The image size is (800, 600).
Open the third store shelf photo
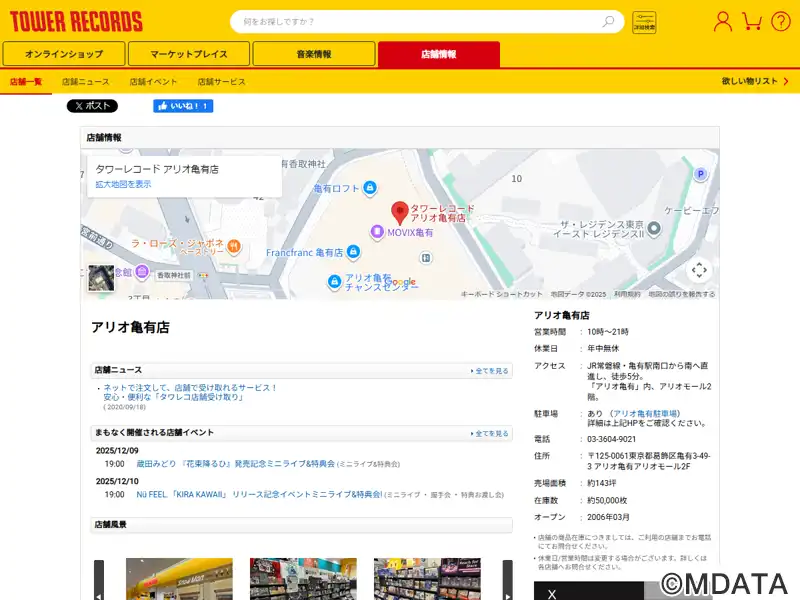pyautogui.click(x=427, y=579)
